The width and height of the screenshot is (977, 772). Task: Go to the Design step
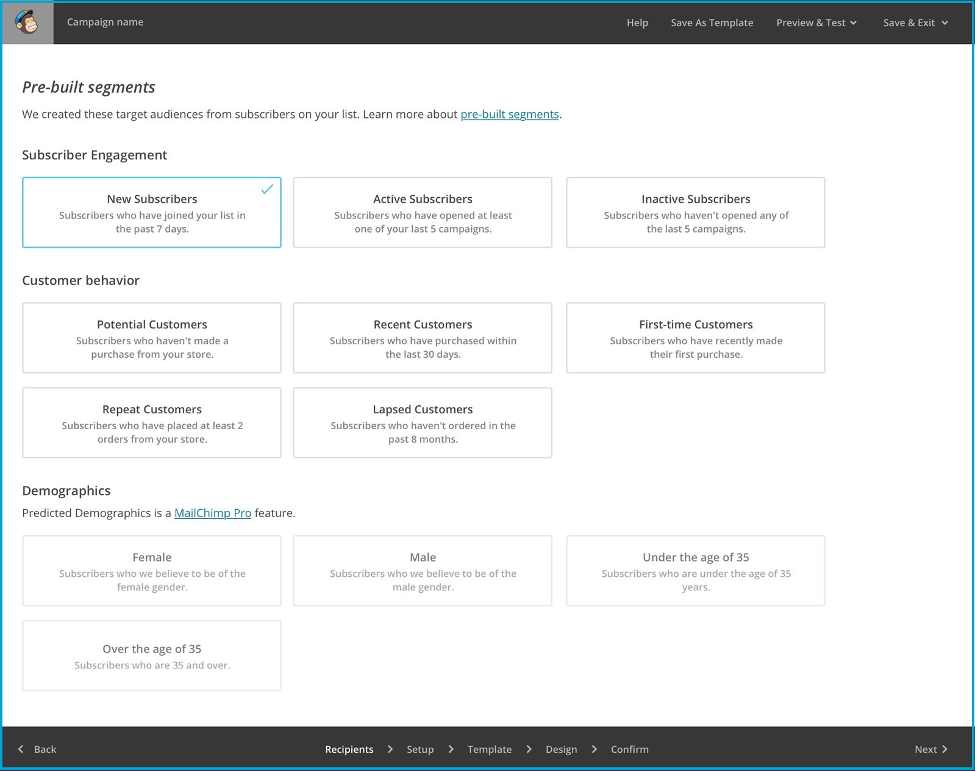click(x=561, y=749)
